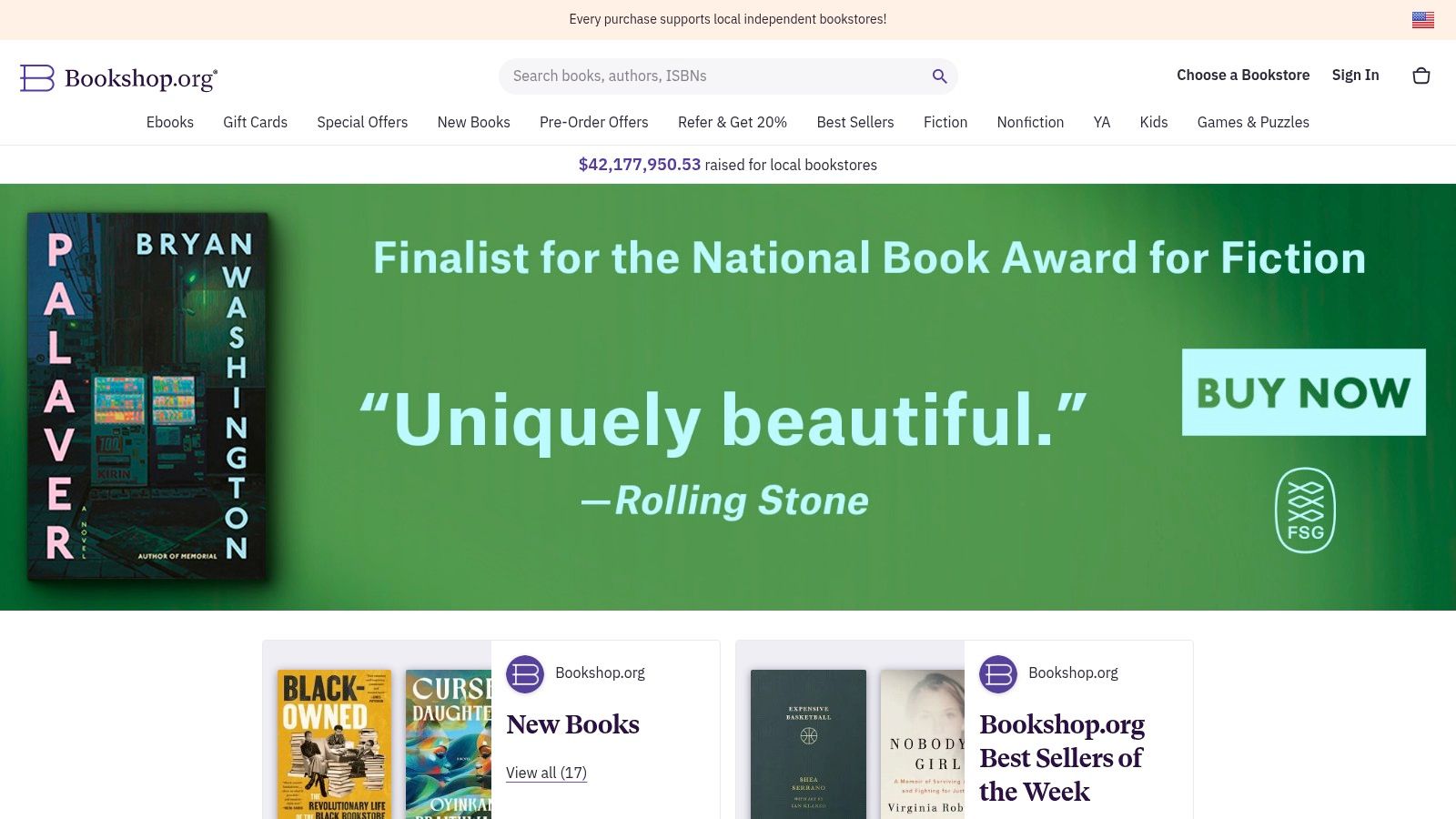
Task: Click the BUY NOW banner button
Action: pos(1305,393)
